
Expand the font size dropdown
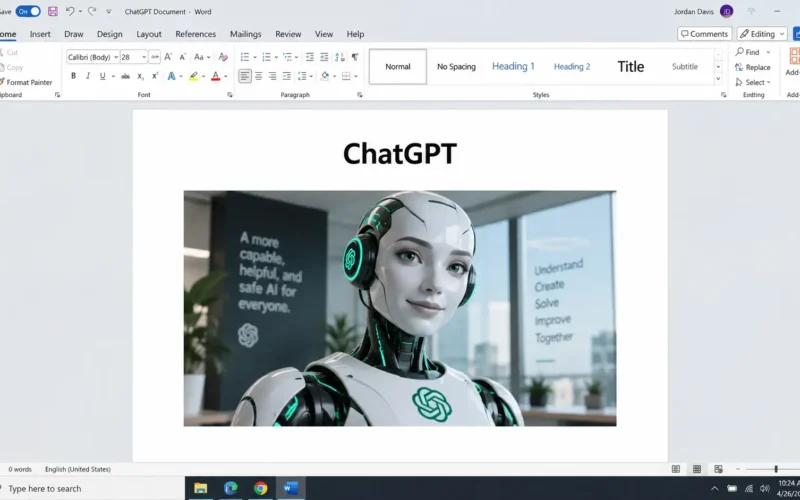pos(144,57)
